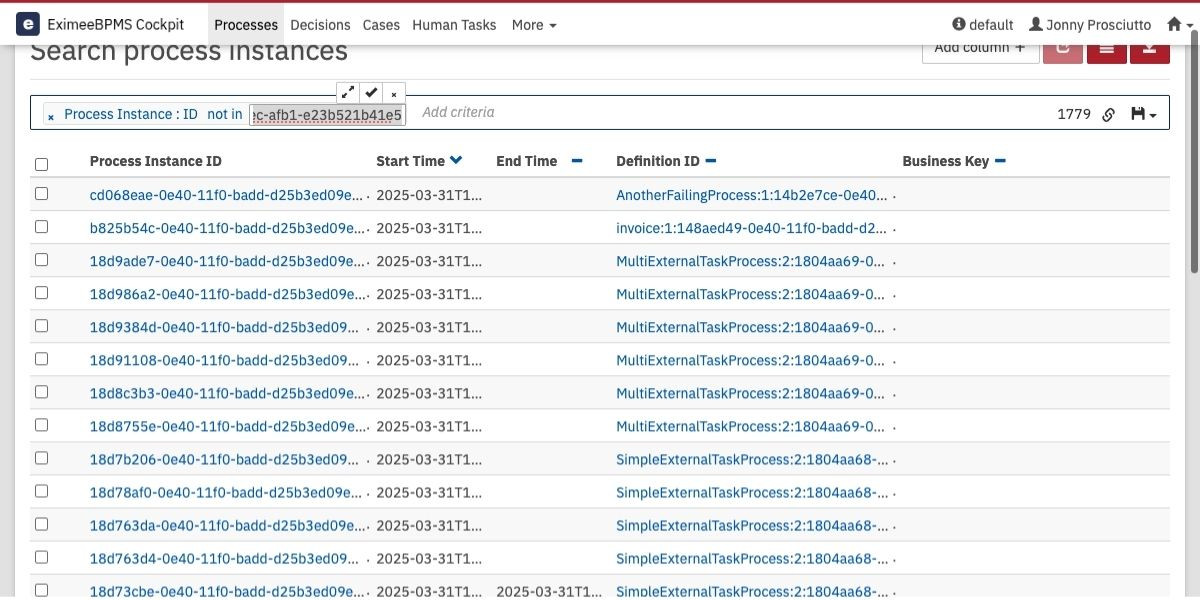Remove the Process Instance ID criterion
This screenshot has height=600, width=1200.
[x=51, y=116]
